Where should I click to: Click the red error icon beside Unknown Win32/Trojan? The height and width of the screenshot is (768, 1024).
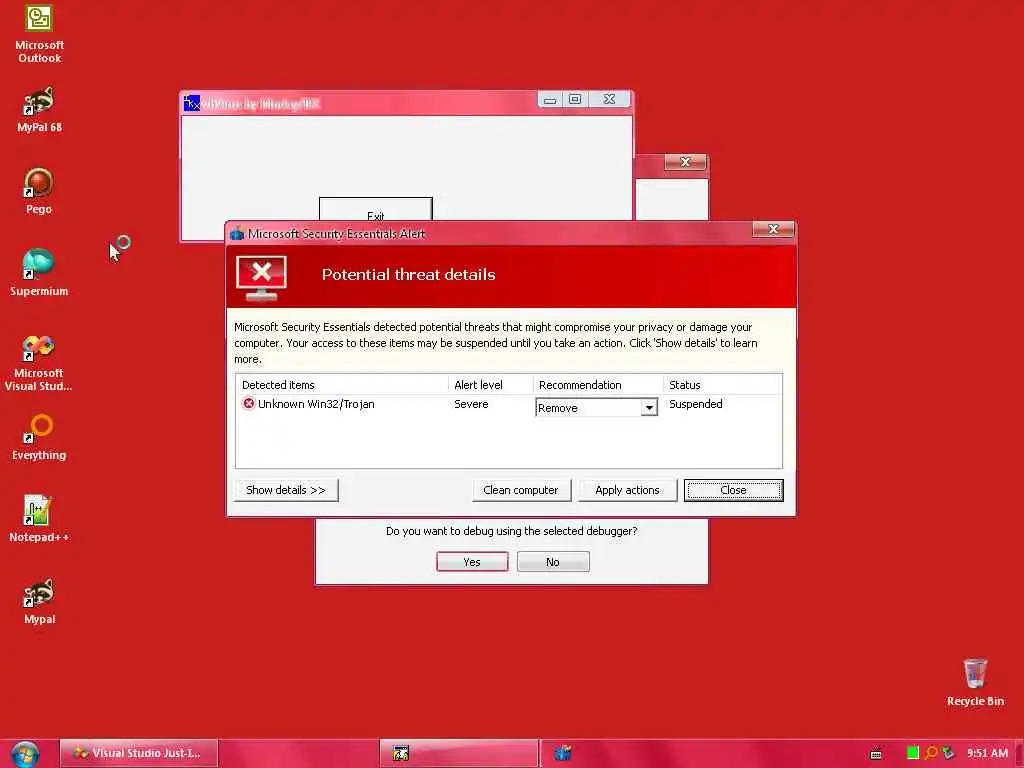click(249, 404)
